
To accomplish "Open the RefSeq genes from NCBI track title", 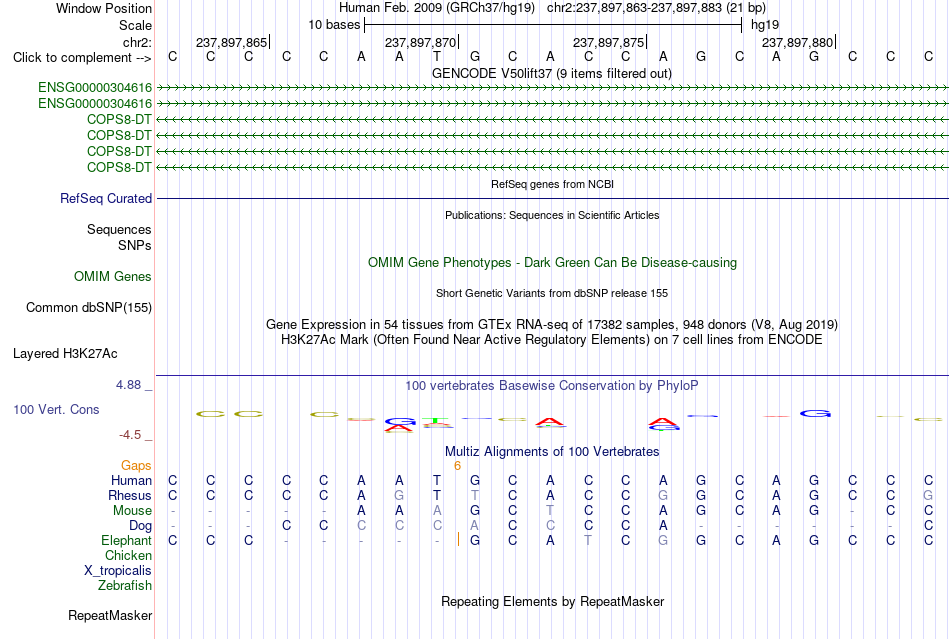I will coord(552,184).
